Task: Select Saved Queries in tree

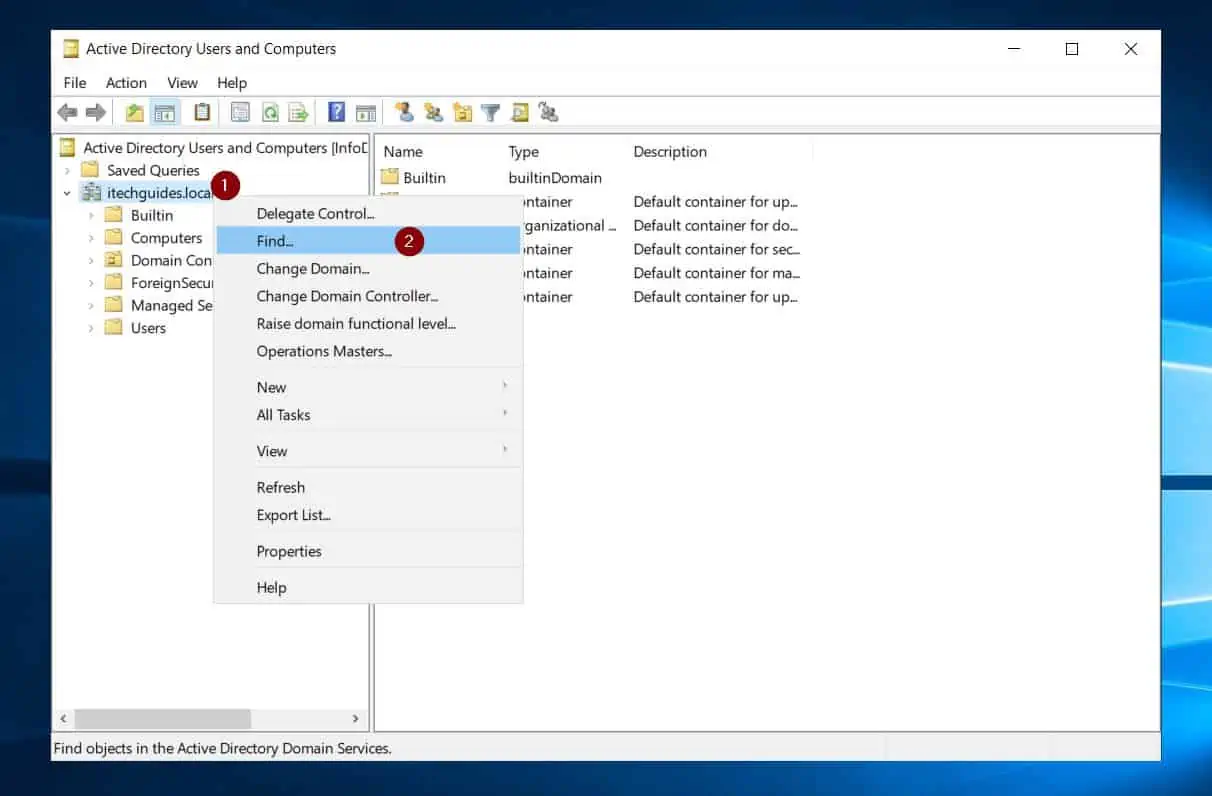Action: coord(153,171)
